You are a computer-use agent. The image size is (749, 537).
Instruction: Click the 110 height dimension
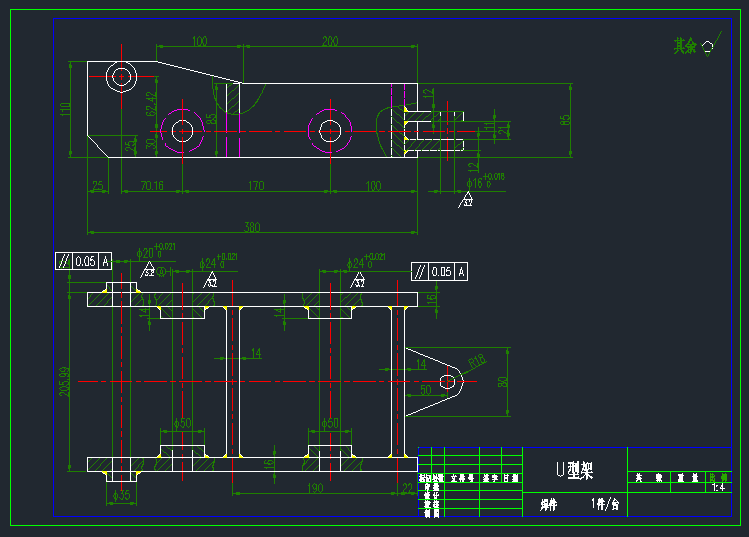coord(65,108)
